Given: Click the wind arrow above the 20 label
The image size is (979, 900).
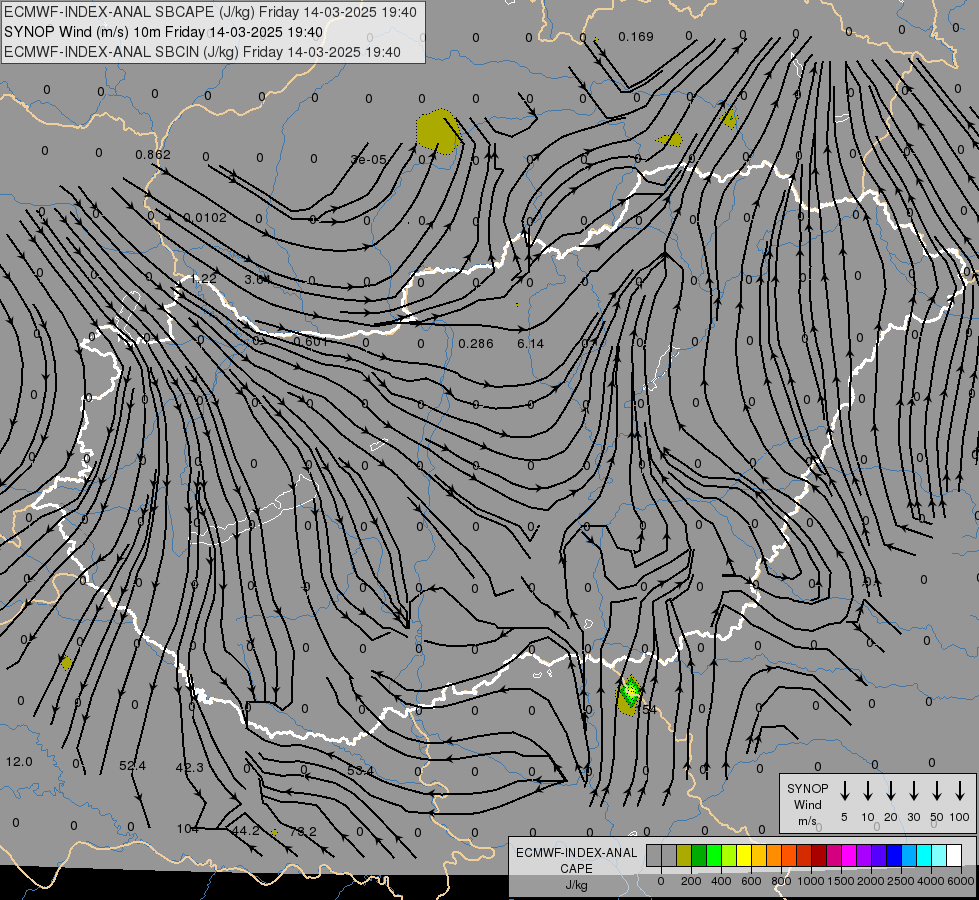Looking at the screenshot, I should [x=890, y=790].
